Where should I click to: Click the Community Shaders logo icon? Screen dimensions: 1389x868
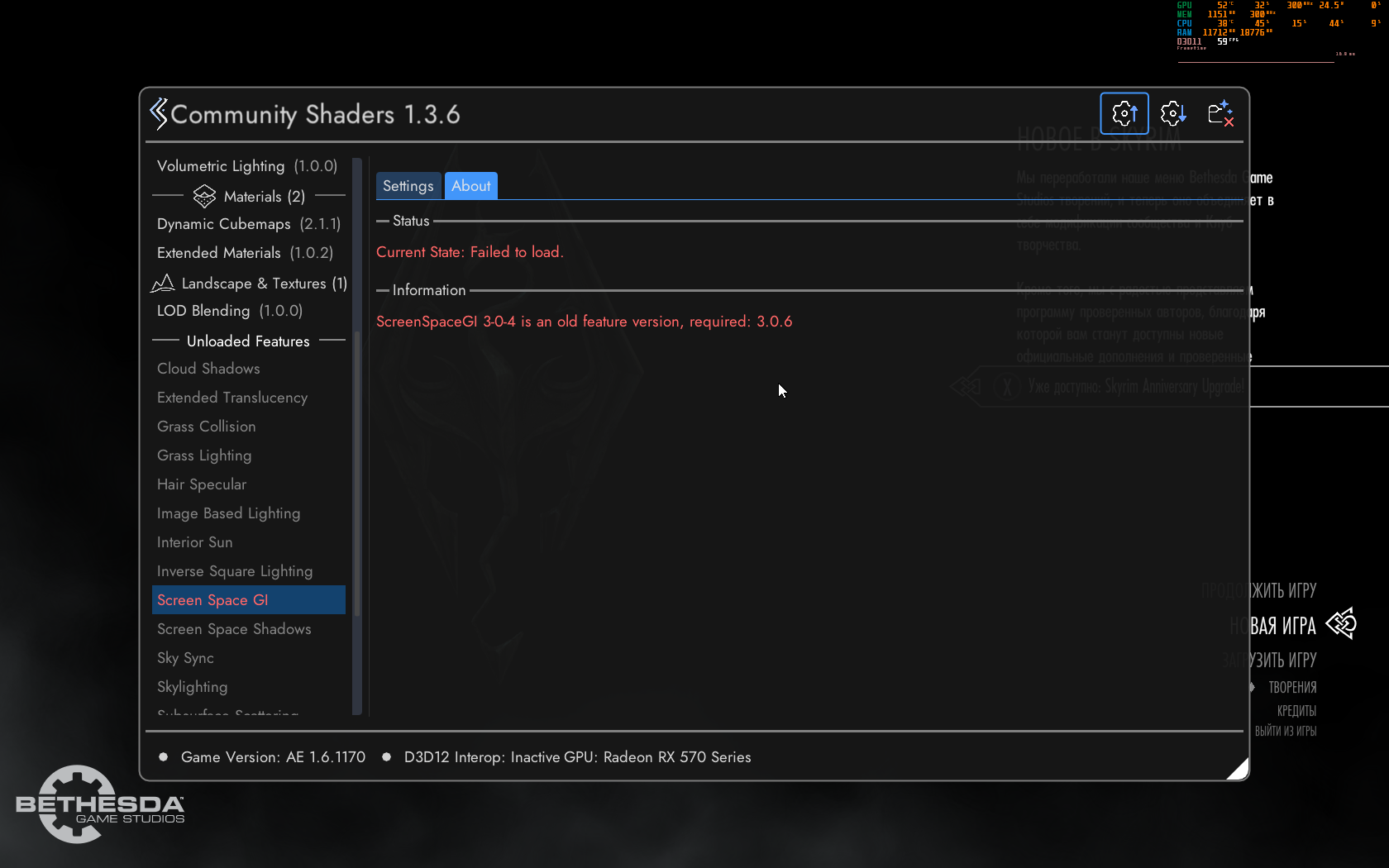158,113
